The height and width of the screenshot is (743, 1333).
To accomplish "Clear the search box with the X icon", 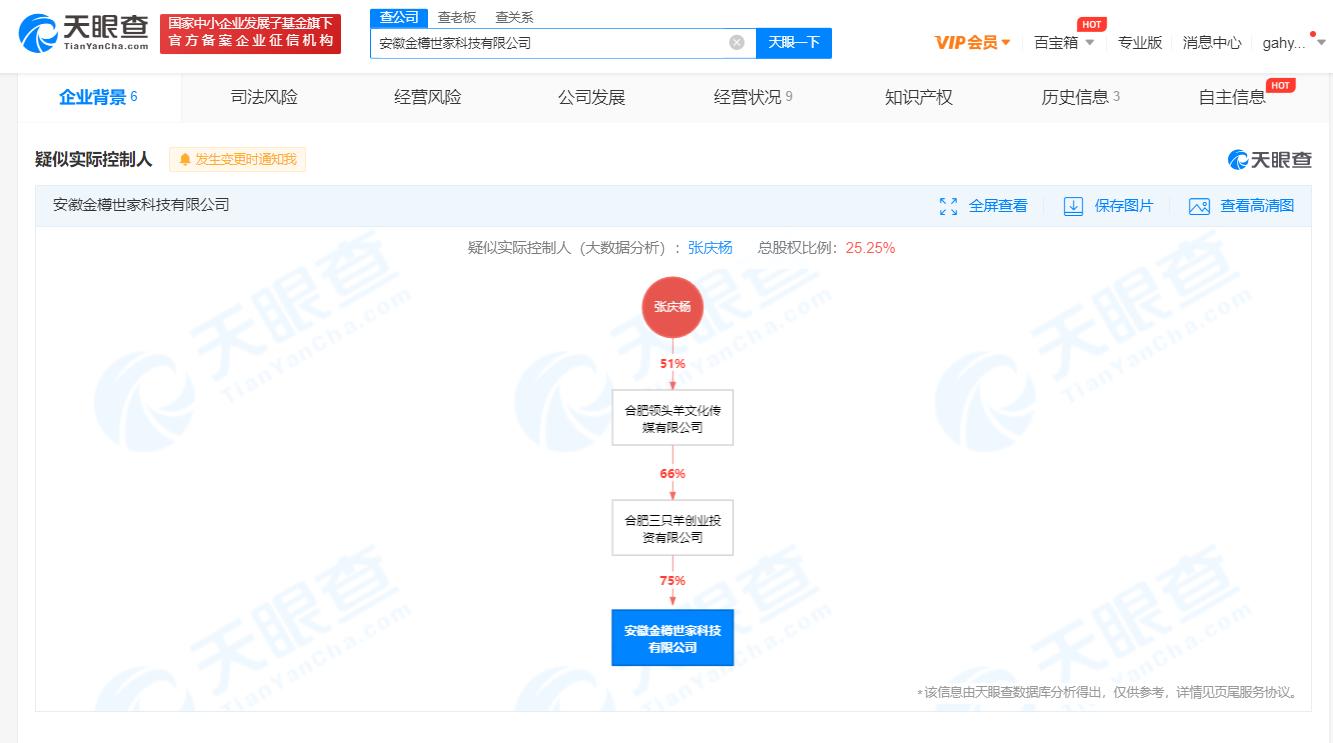I will (736, 42).
